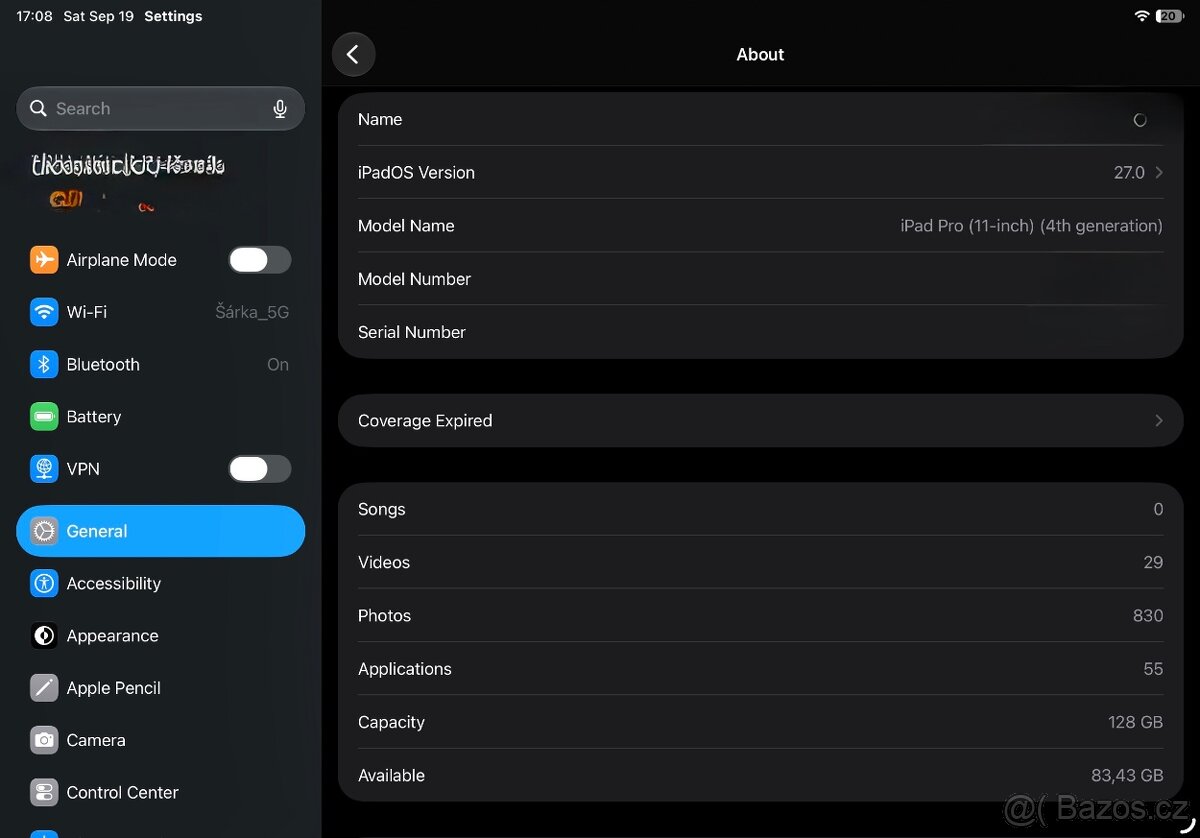Tap the Camera icon
The width and height of the screenshot is (1200, 838).
(44, 740)
